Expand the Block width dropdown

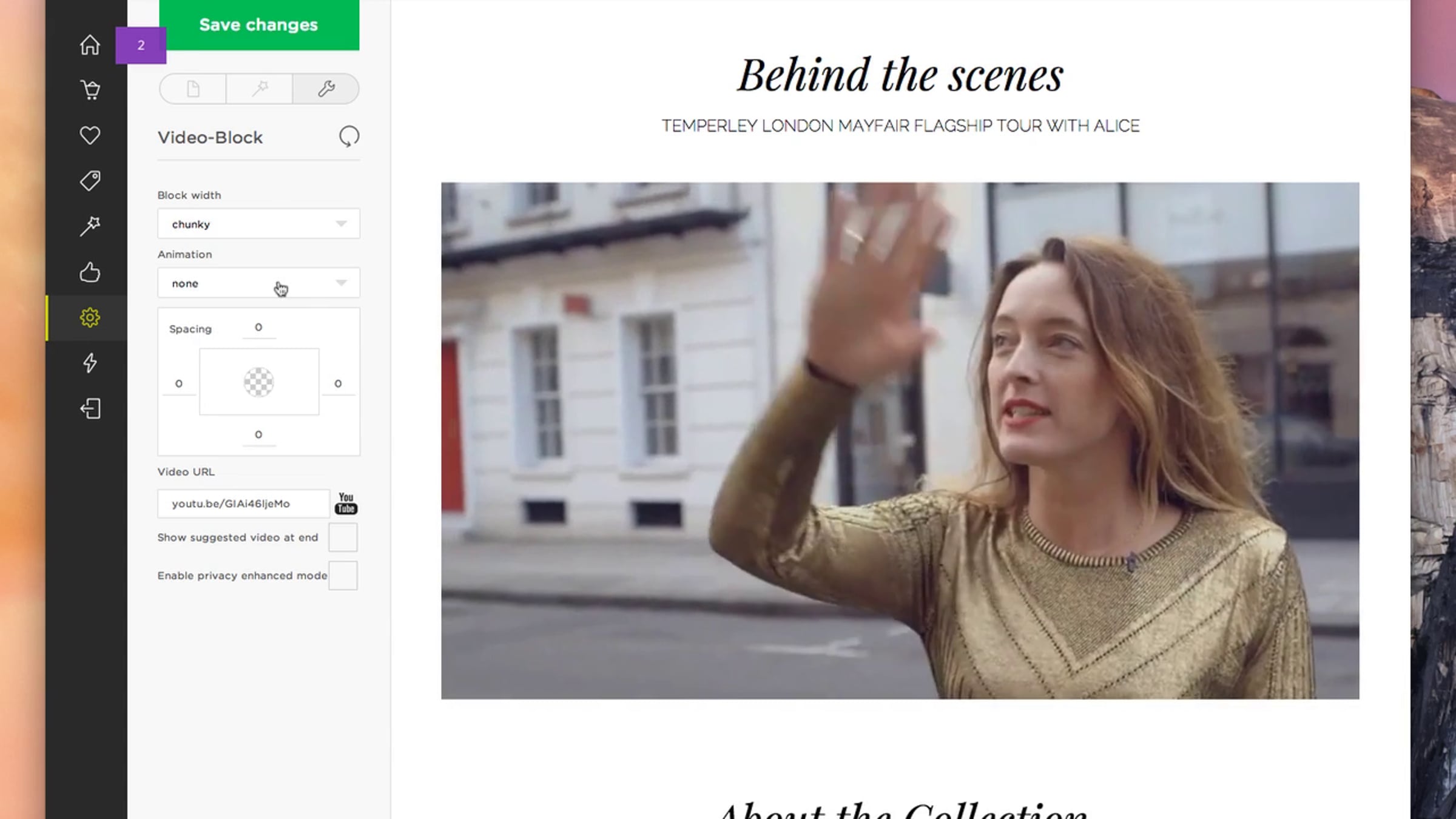258,224
